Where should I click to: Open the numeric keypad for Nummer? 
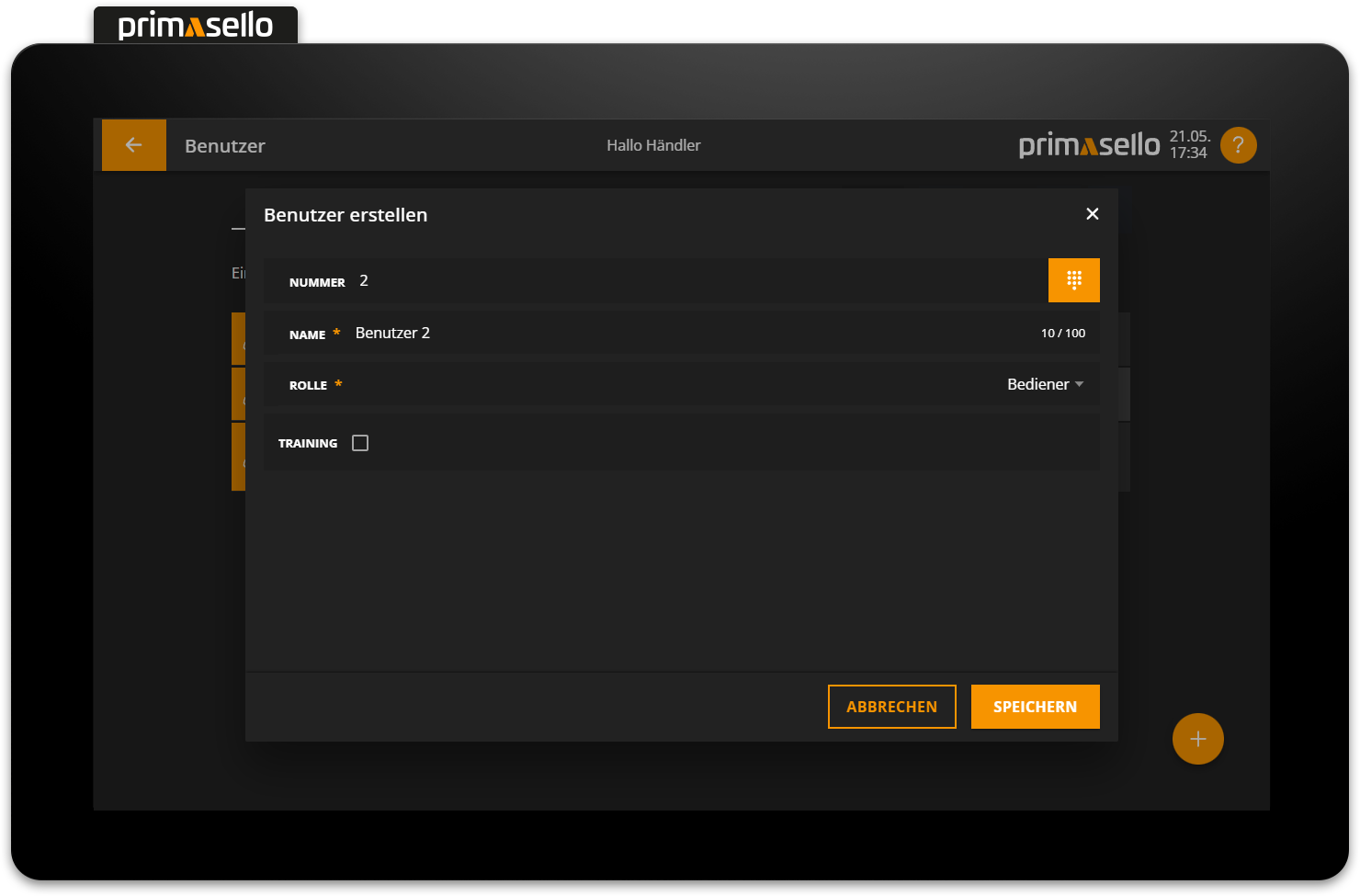[x=1073, y=280]
